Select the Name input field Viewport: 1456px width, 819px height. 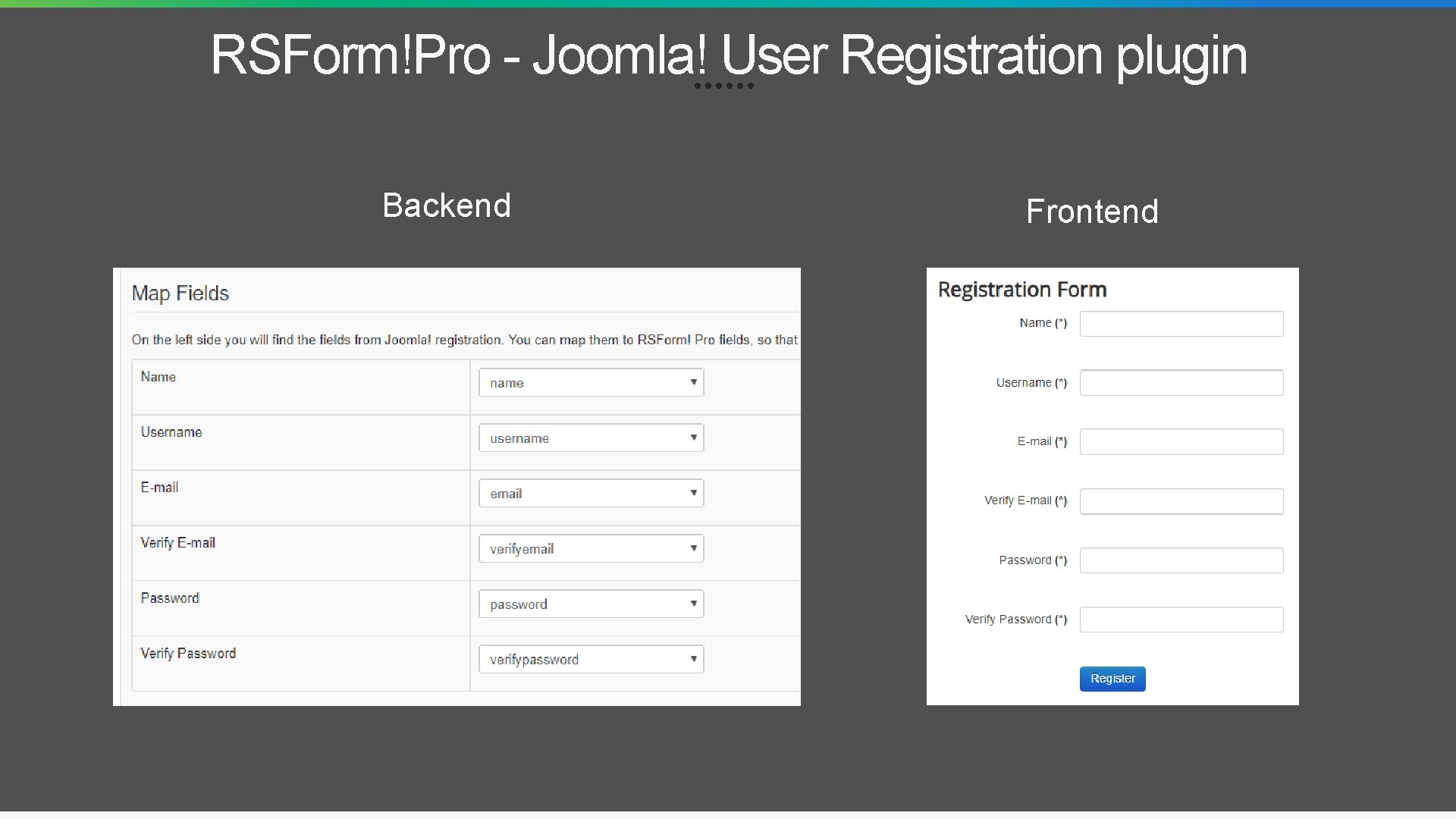(1181, 324)
